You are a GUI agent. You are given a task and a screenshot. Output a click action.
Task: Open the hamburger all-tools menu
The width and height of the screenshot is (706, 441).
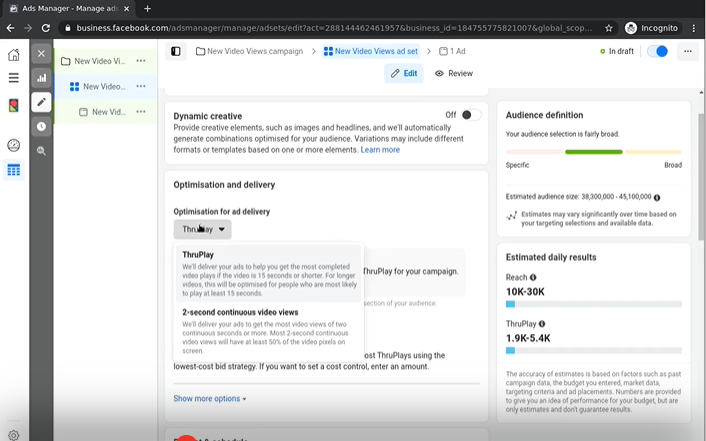(x=14, y=78)
